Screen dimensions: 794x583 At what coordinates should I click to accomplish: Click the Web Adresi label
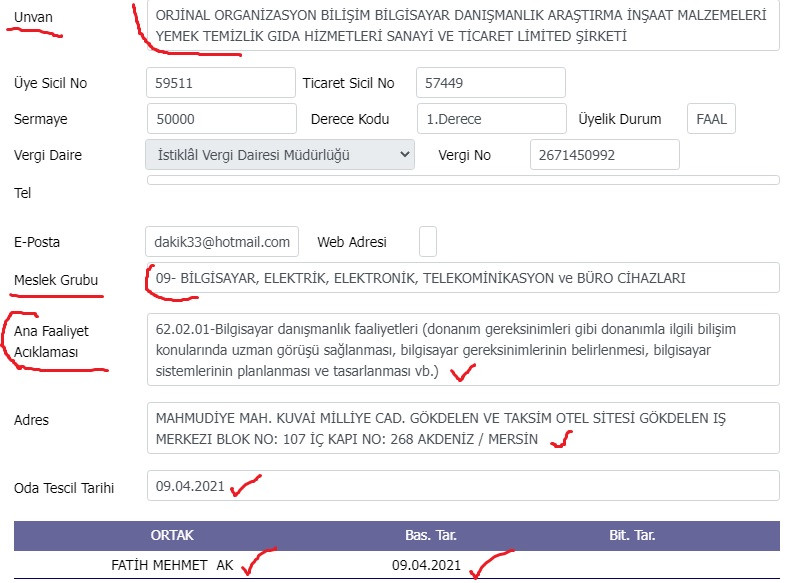coord(352,242)
